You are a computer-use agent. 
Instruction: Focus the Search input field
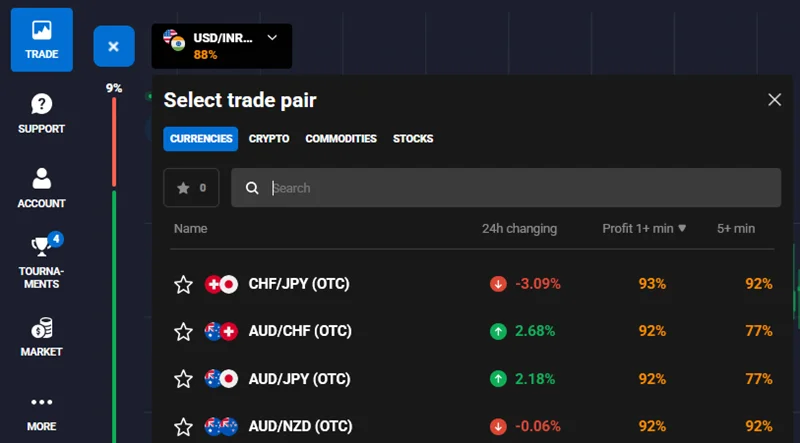506,188
